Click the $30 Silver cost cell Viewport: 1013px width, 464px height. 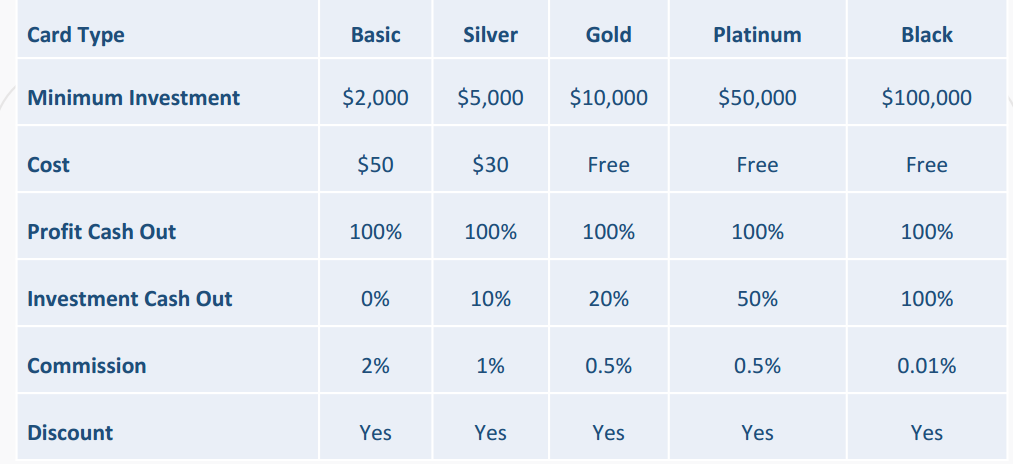[x=491, y=165]
